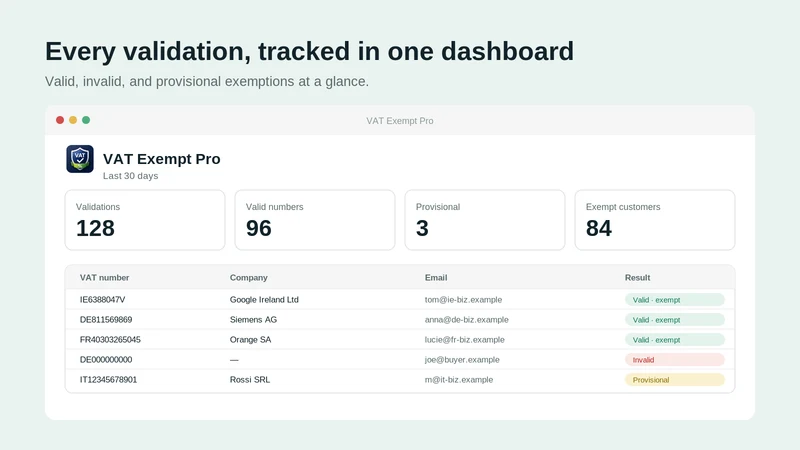Click the Siemens AG company name
Screen dimensions: 800x450
tap(253, 319)
